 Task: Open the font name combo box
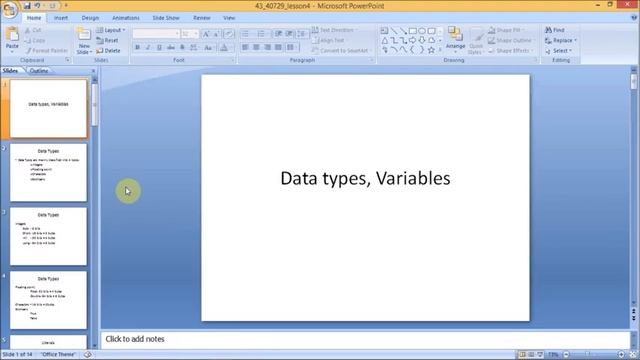156,34
